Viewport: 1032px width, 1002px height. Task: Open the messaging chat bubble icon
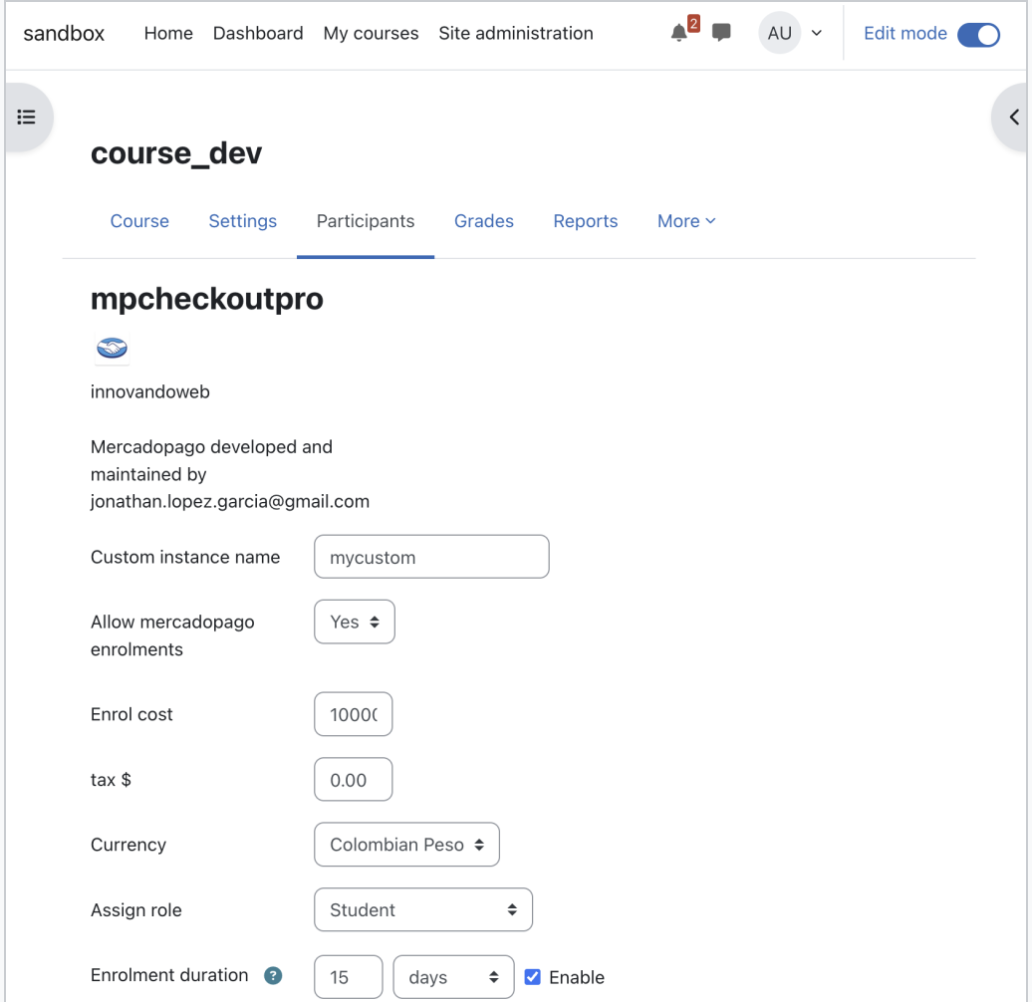(721, 32)
